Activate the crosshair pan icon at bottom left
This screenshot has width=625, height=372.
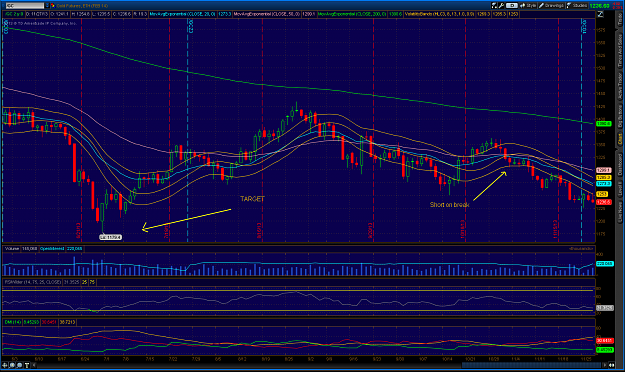point(5,365)
